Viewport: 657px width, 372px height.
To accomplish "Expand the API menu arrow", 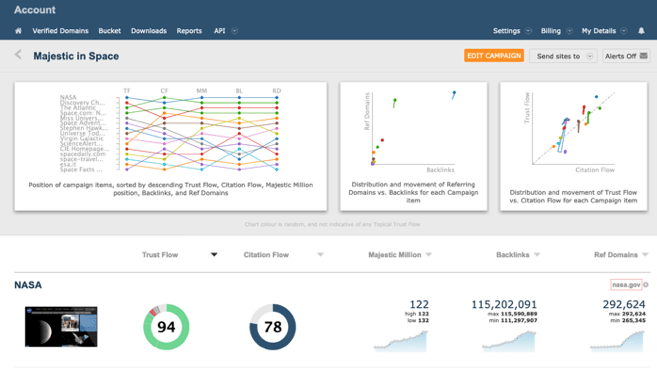I will 235,31.
